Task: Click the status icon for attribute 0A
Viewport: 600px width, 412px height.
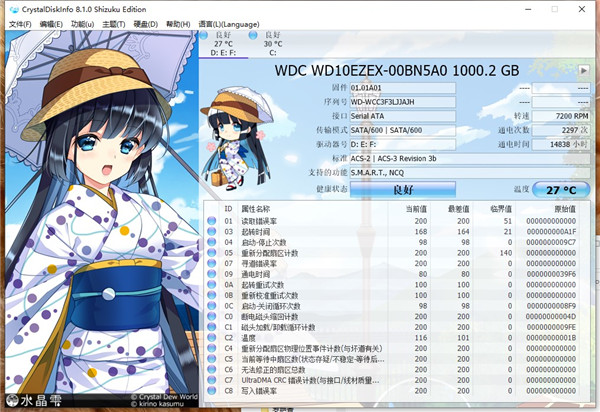Action: tap(212, 285)
